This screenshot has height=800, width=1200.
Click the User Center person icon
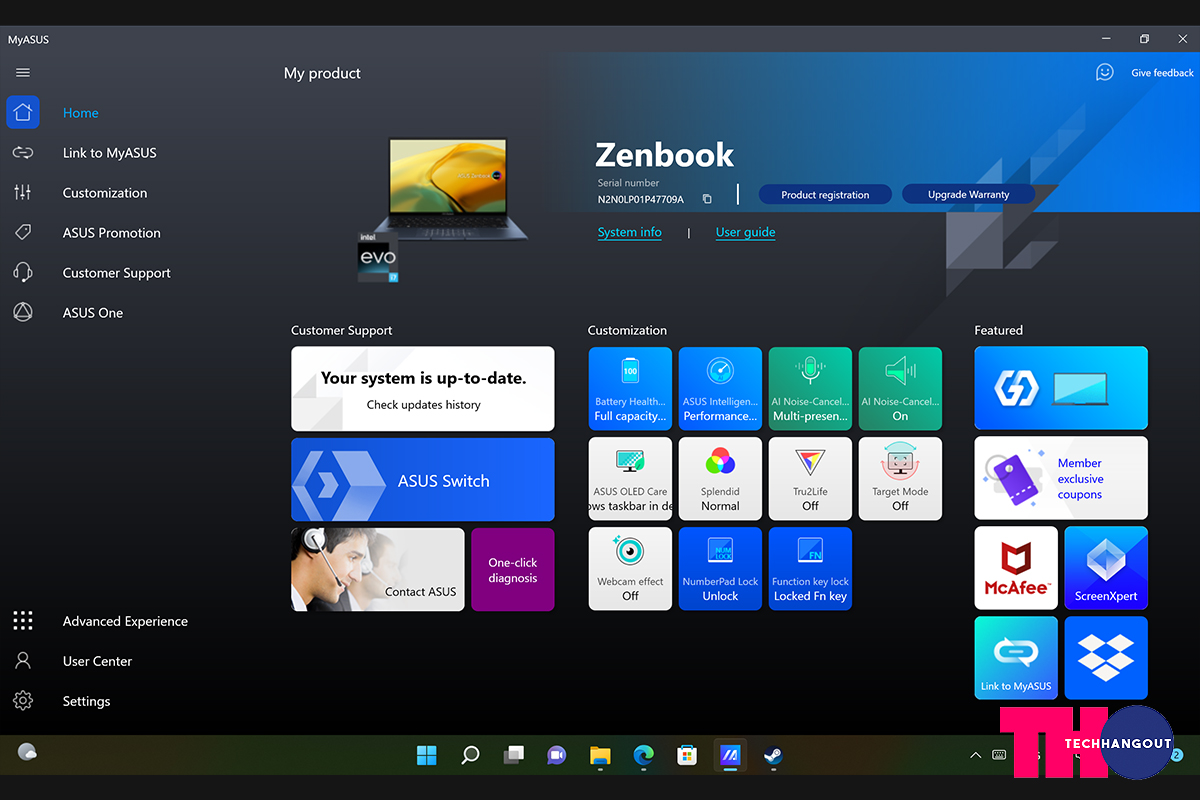[23, 661]
